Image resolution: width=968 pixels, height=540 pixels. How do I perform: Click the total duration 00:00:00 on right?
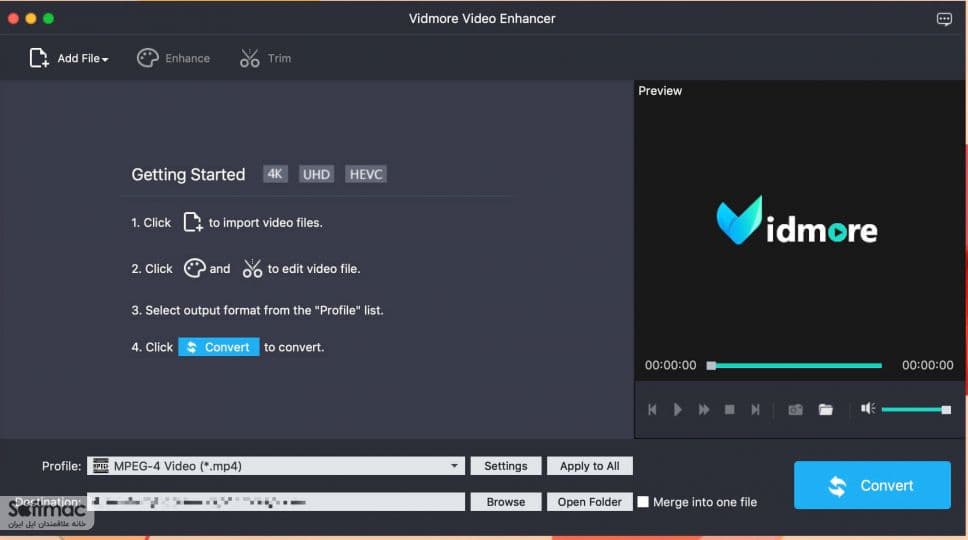pyautogui.click(x=927, y=365)
